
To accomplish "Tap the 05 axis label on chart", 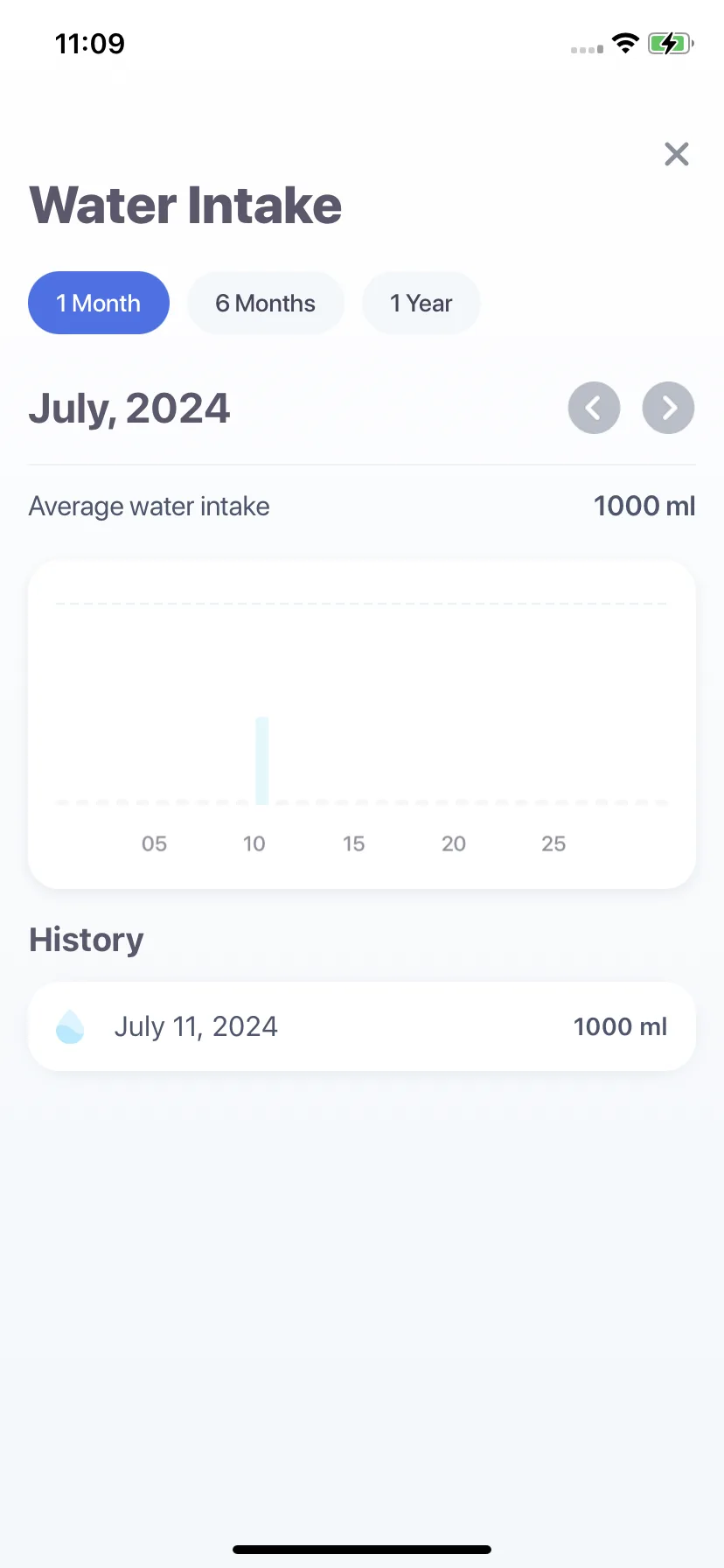I will click(154, 843).
